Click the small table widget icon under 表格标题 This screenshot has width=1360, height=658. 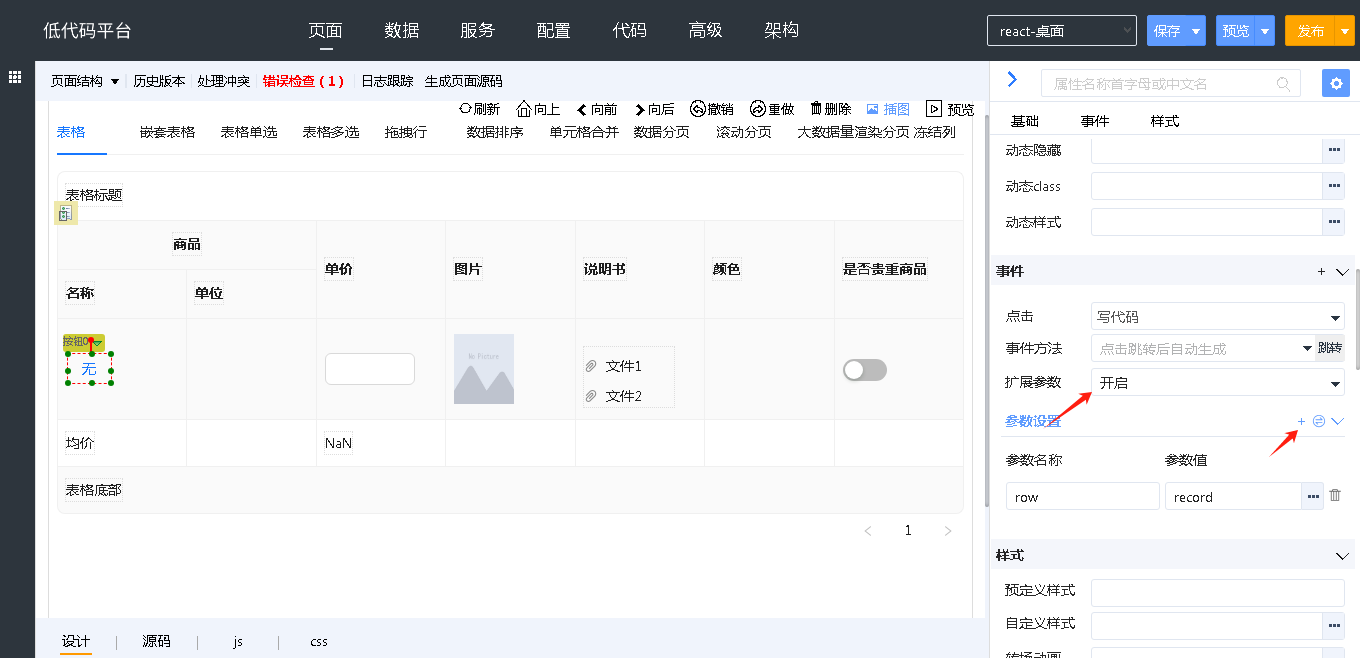pyautogui.click(x=65, y=213)
